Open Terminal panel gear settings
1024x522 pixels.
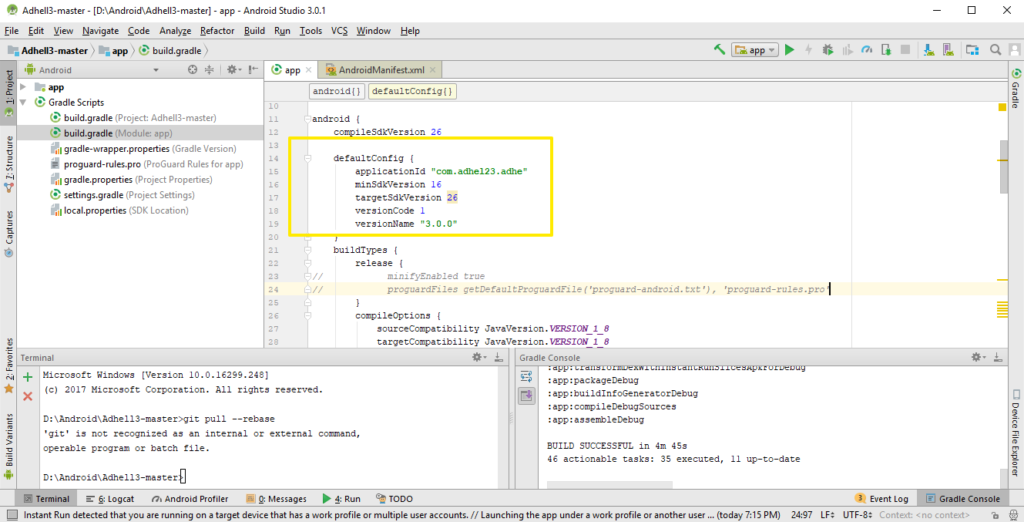[479, 357]
